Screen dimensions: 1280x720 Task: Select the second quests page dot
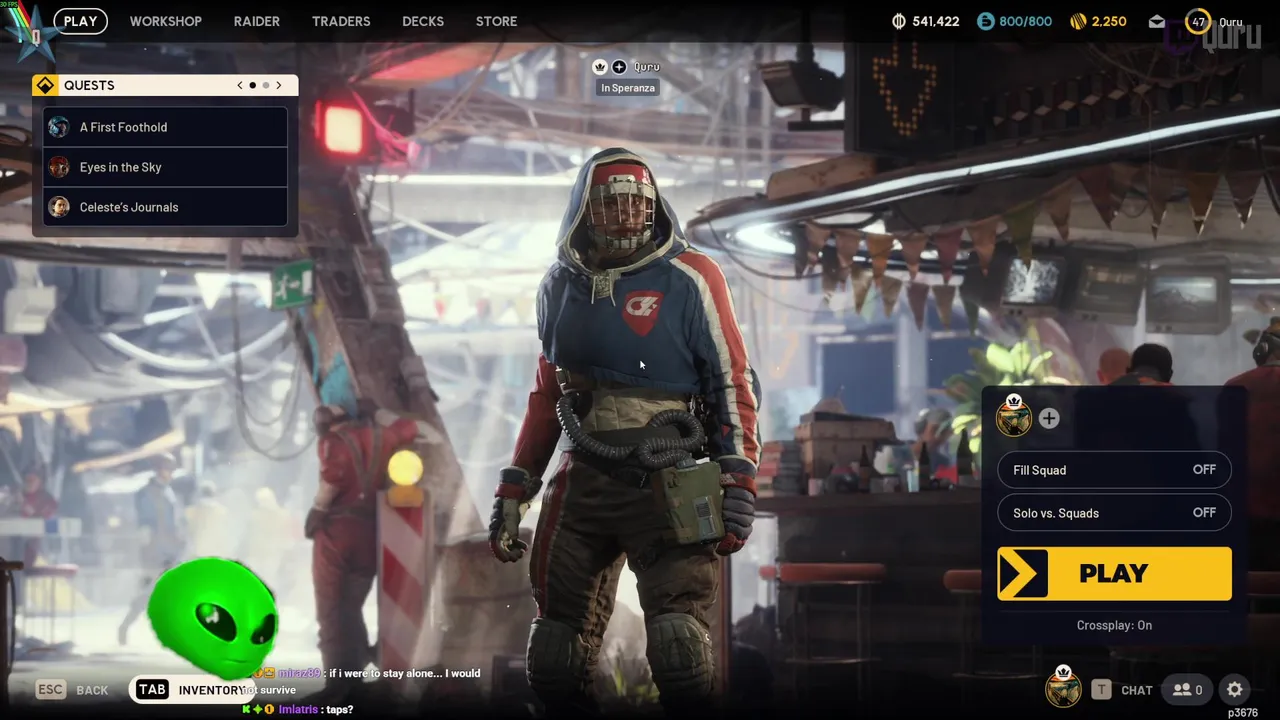(265, 85)
